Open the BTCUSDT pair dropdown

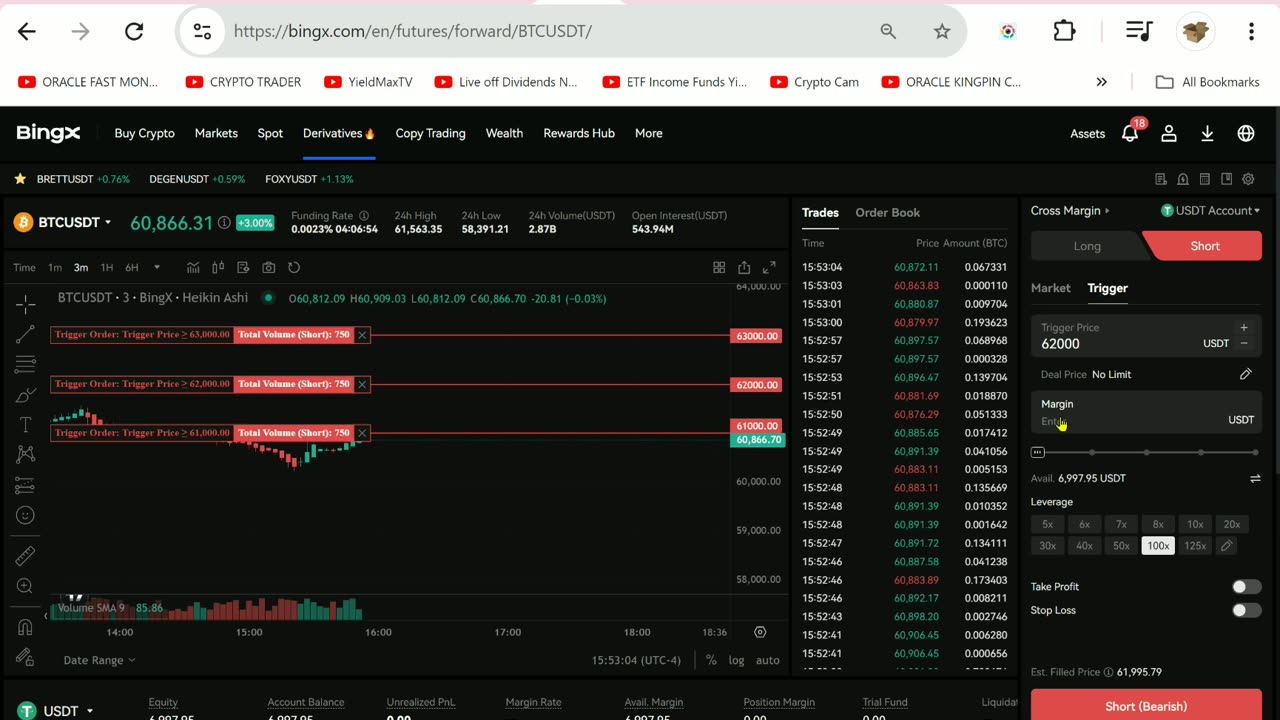(75, 223)
